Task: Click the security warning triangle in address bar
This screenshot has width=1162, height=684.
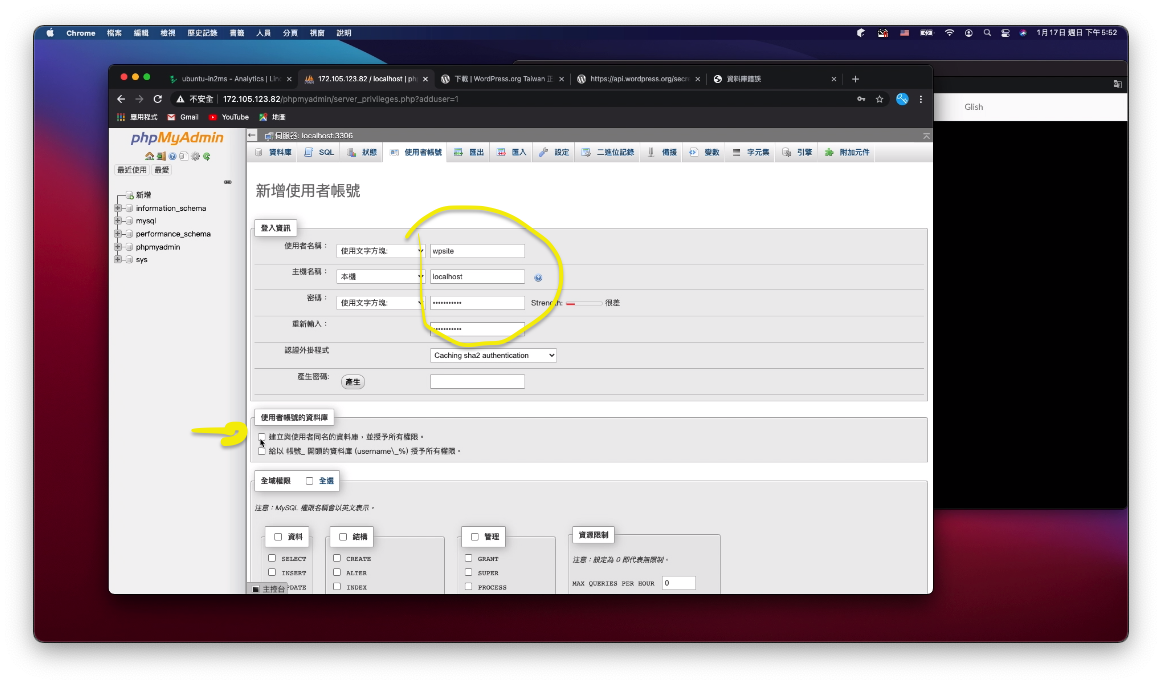Action: pos(179,99)
